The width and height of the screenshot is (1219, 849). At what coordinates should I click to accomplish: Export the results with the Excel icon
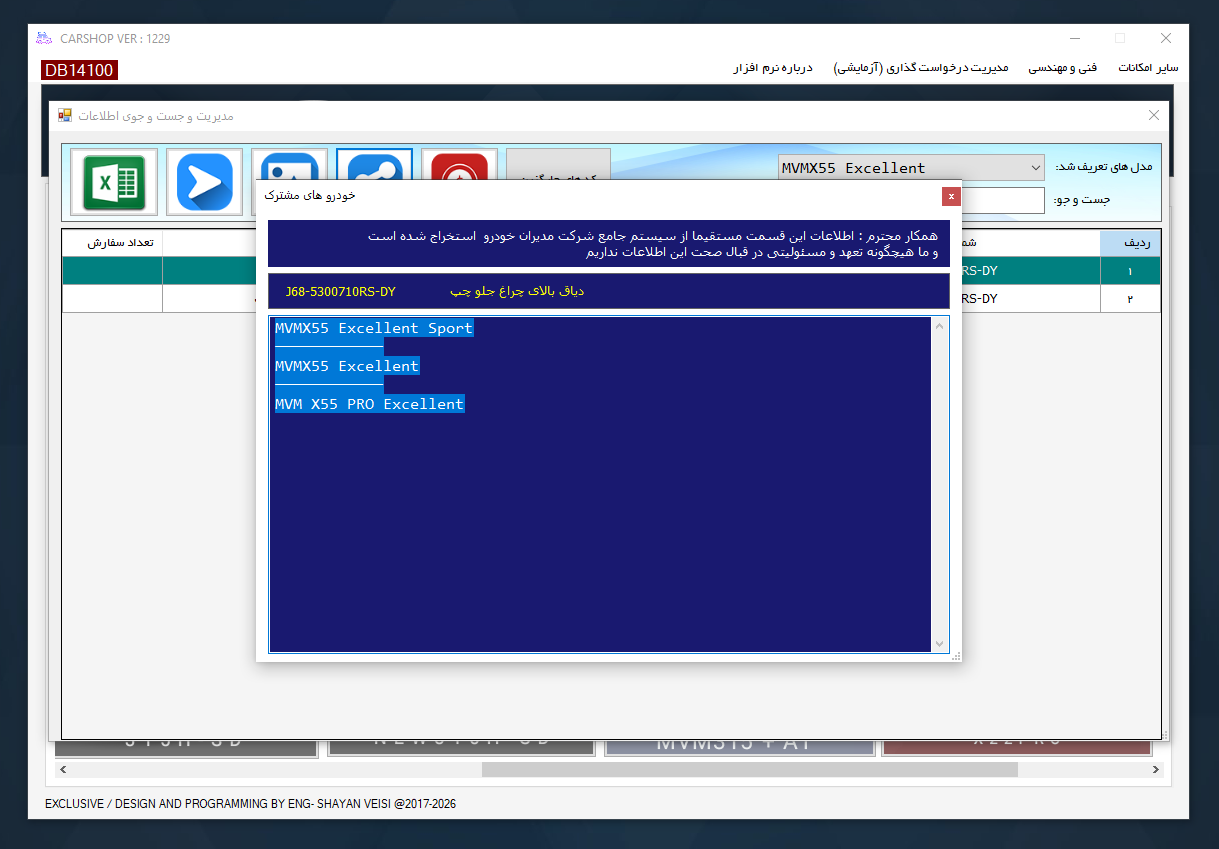click(114, 182)
